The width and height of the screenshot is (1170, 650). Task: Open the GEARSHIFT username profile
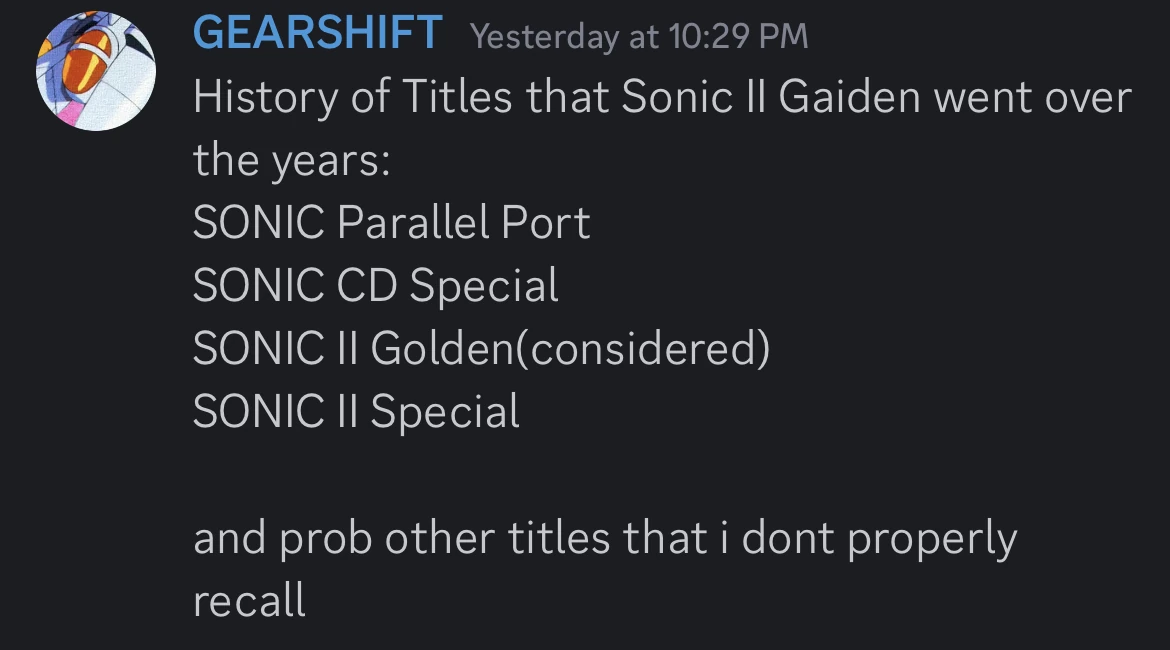[x=317, y=33]
